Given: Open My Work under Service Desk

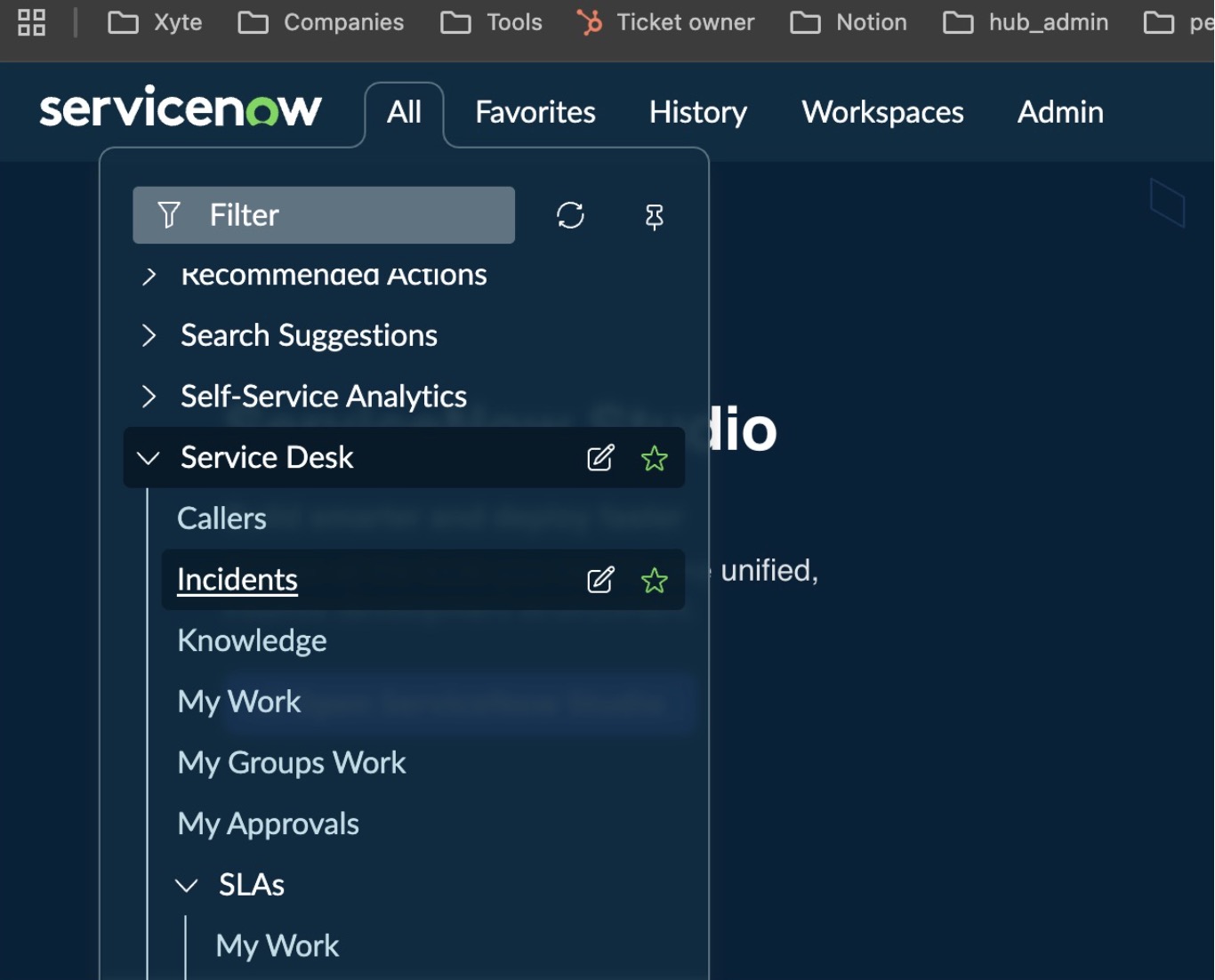Looking at the screenshot, I should coord(239,702).
